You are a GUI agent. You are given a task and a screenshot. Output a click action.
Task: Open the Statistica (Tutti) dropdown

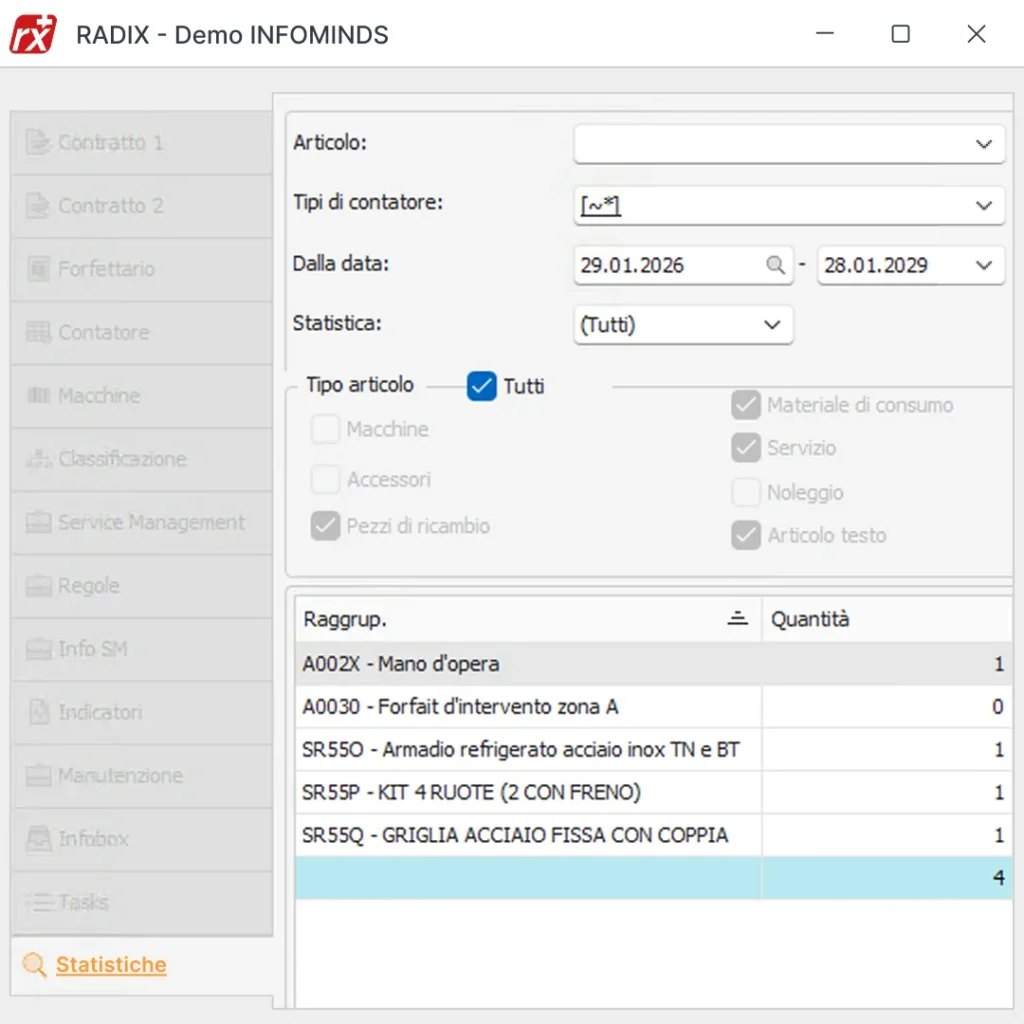click(x=771, y=325)
